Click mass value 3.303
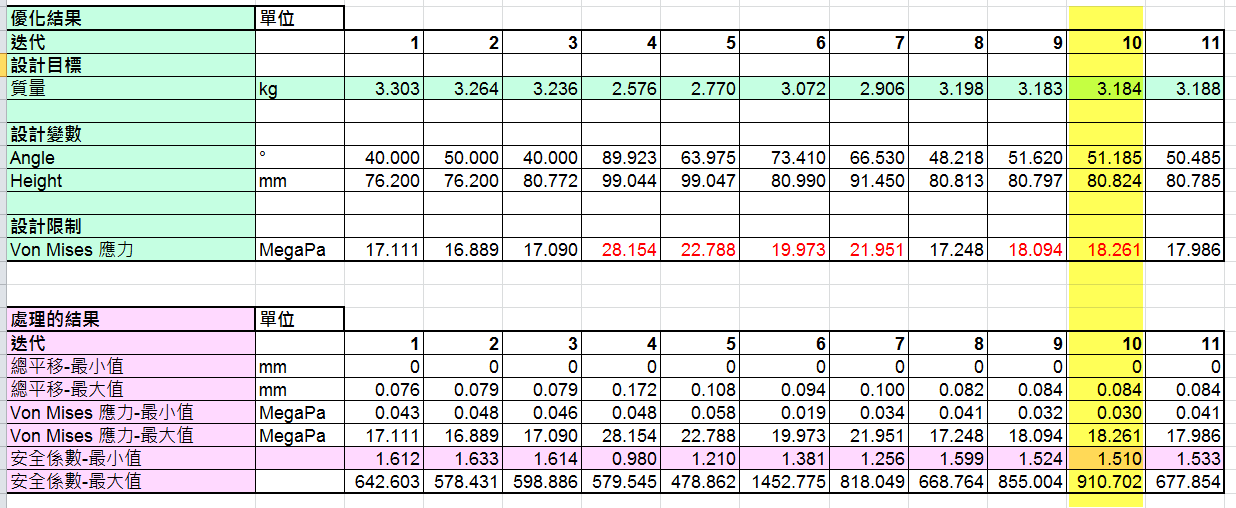The image size is (1236, 508). 384,88
